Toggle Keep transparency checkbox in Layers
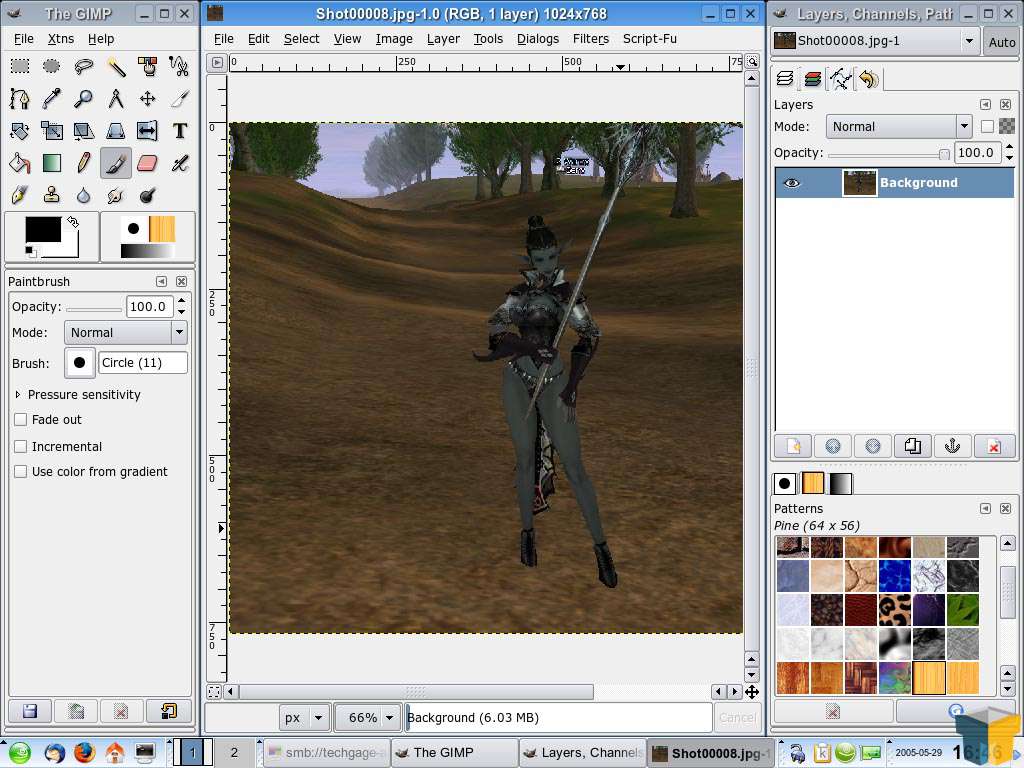Image resolution: width=1024 pixels, height=768 pixels. (987, 127)
